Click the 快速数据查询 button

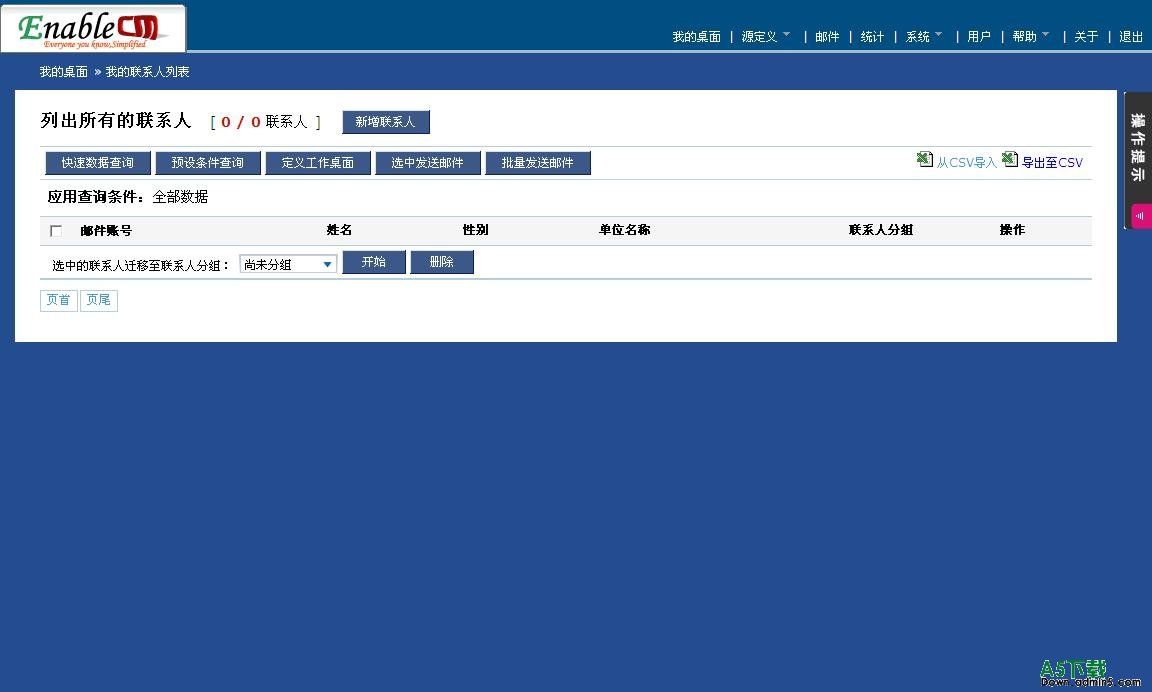98,163
